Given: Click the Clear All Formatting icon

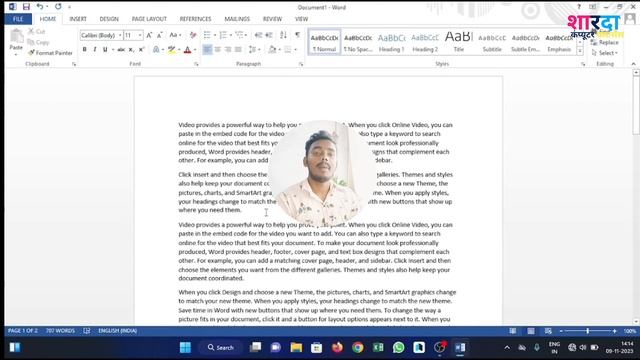Looking at the screenshot, I should click(193, 35).
